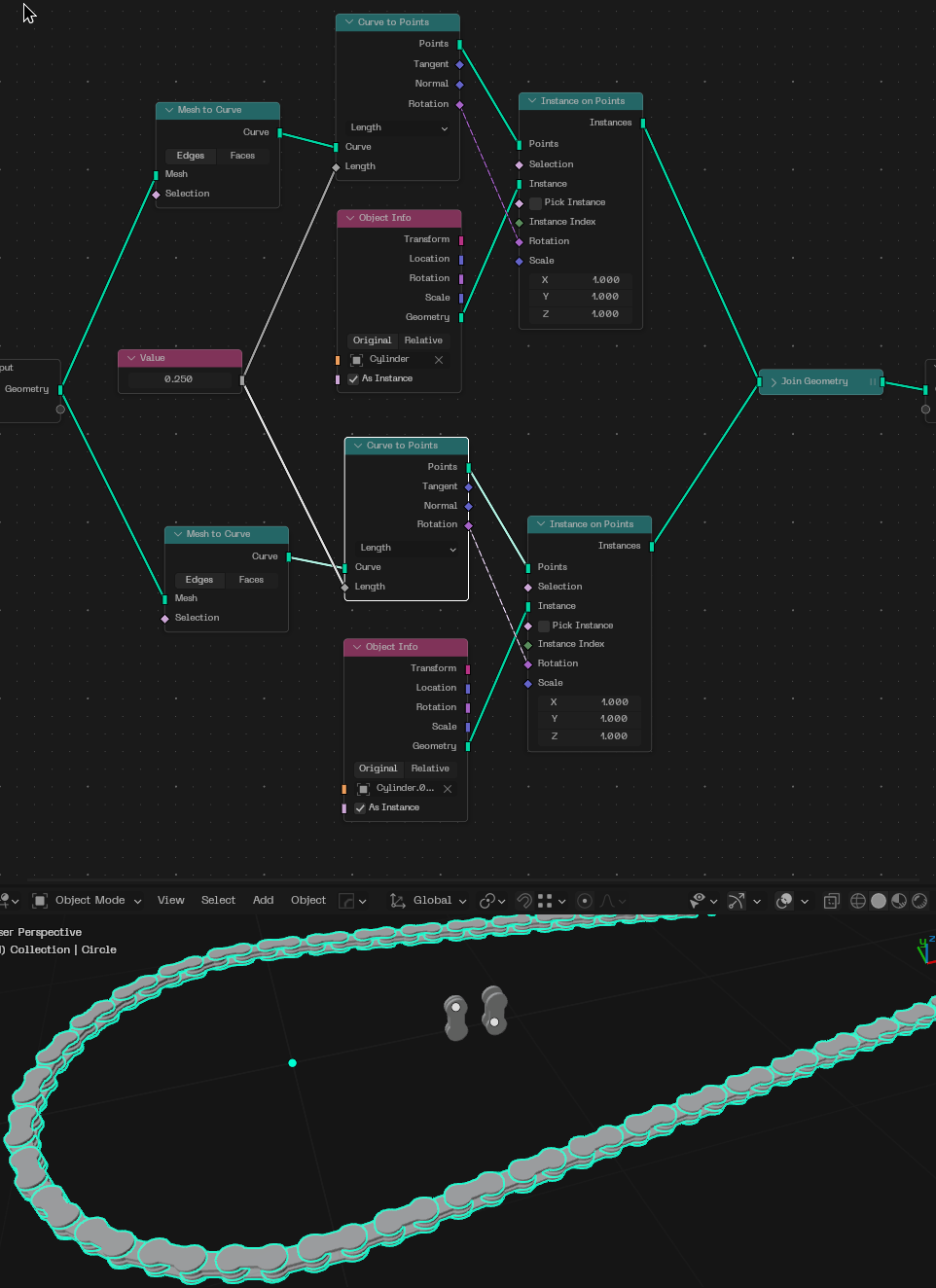This screenshot has height=1288, width=936.
Task: Clear the Cylinder object with X icon
Action: click(439, 360)
